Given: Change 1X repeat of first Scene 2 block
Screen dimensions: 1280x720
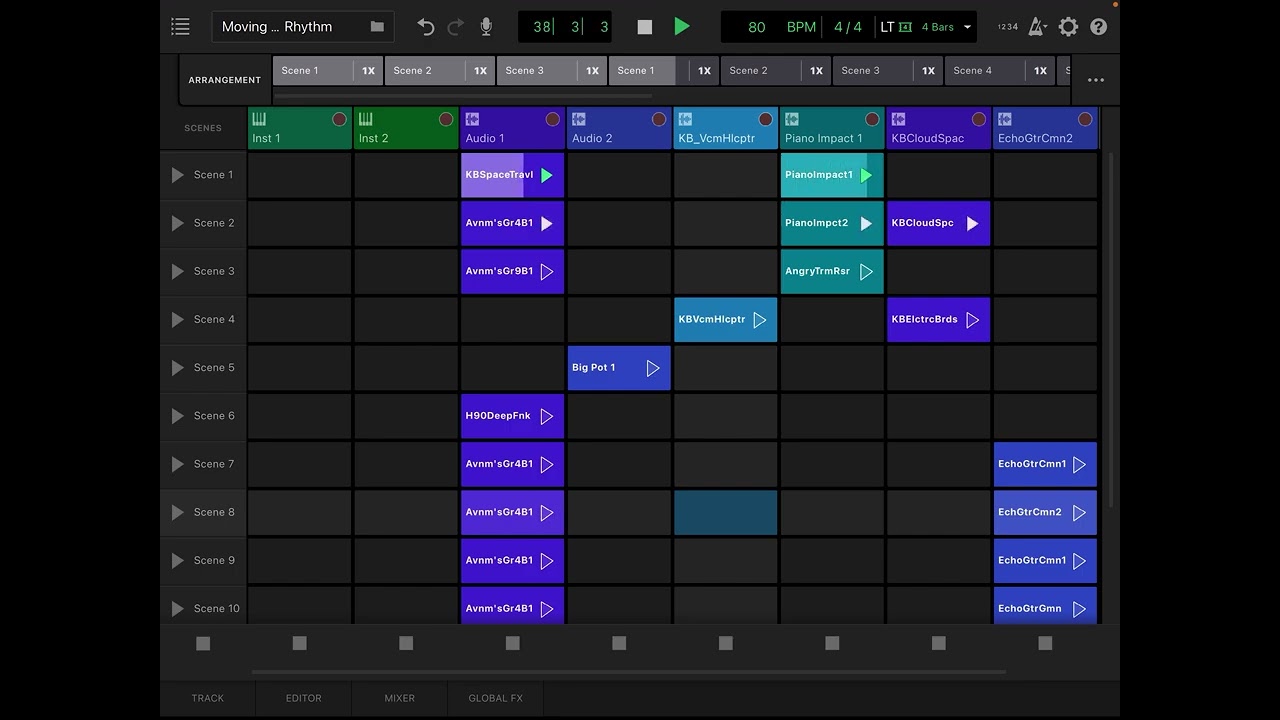Looking at the screenshot, I should (480, 70).
